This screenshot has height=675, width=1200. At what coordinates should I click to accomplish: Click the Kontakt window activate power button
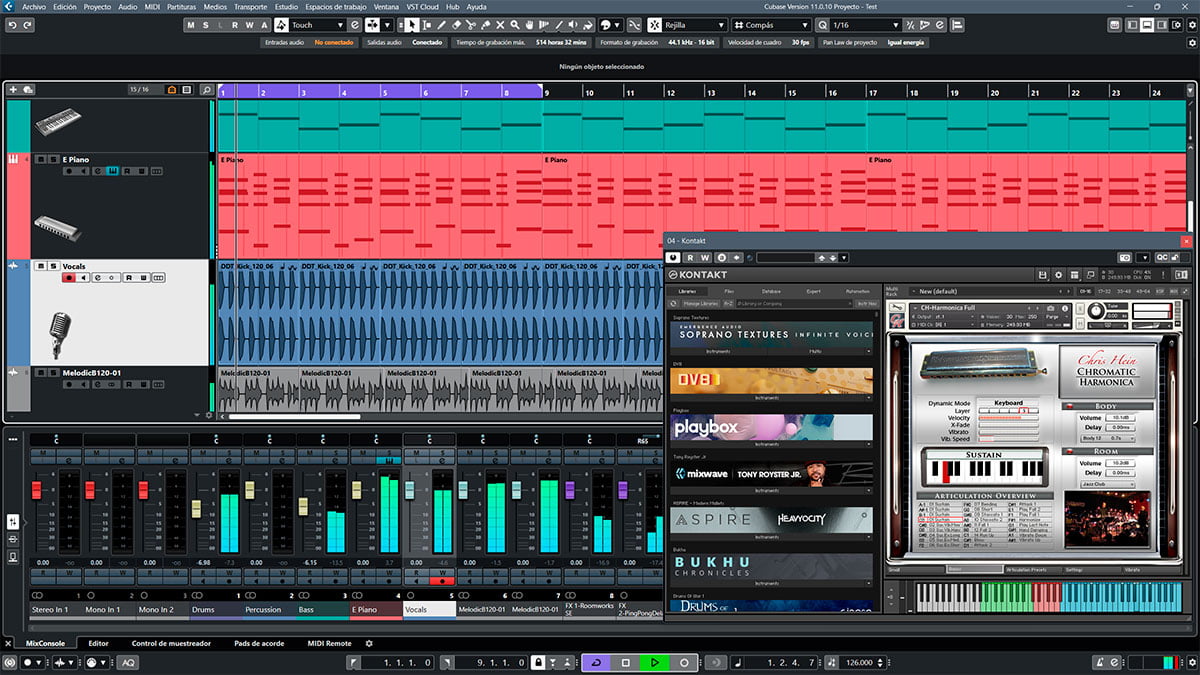click(x=674, y=257)
